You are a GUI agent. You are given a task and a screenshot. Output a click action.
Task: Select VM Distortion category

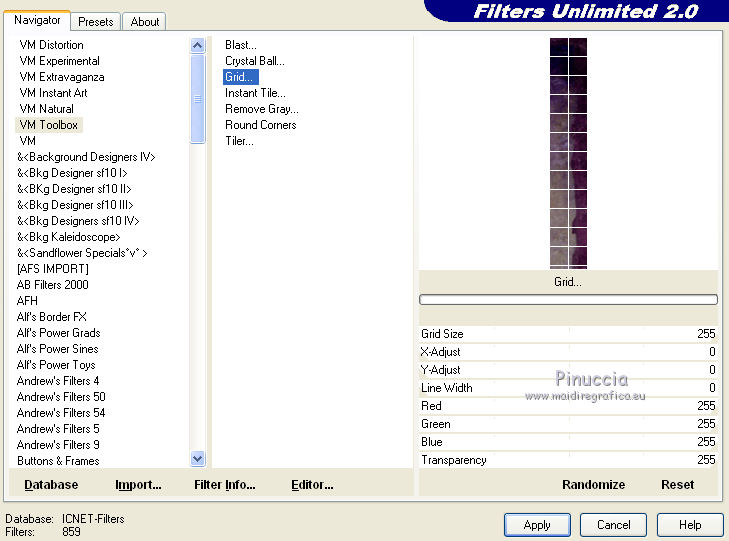[52, 45]
